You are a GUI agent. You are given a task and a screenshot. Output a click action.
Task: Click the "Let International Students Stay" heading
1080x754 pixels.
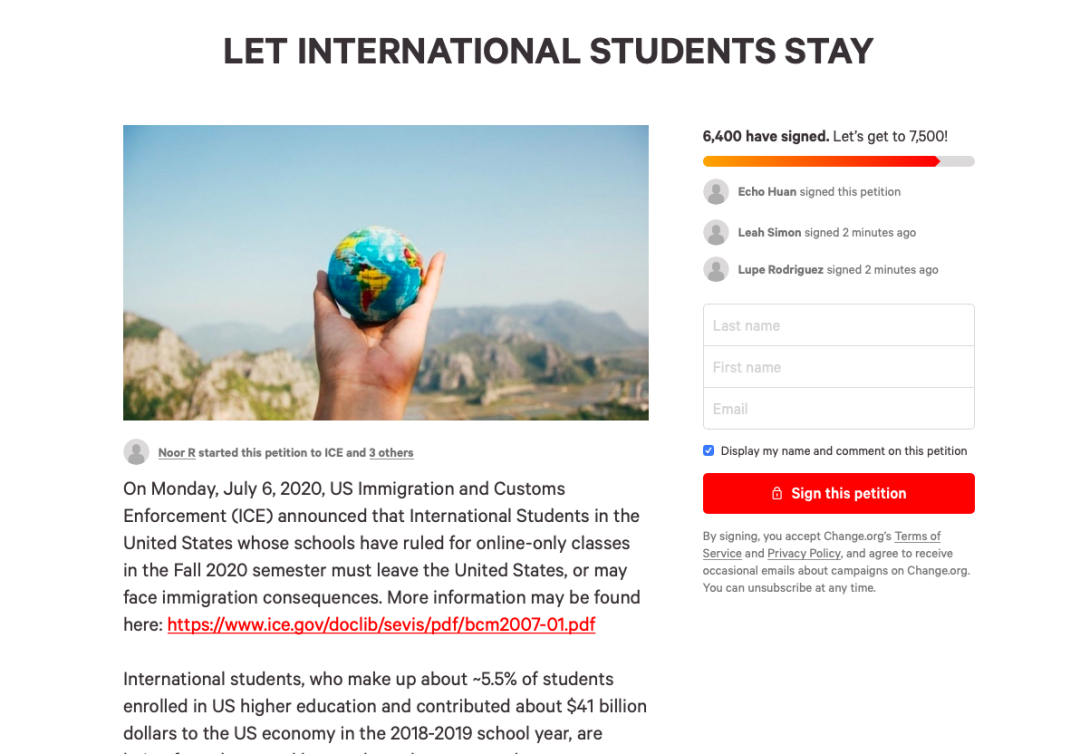click(548, 51)
